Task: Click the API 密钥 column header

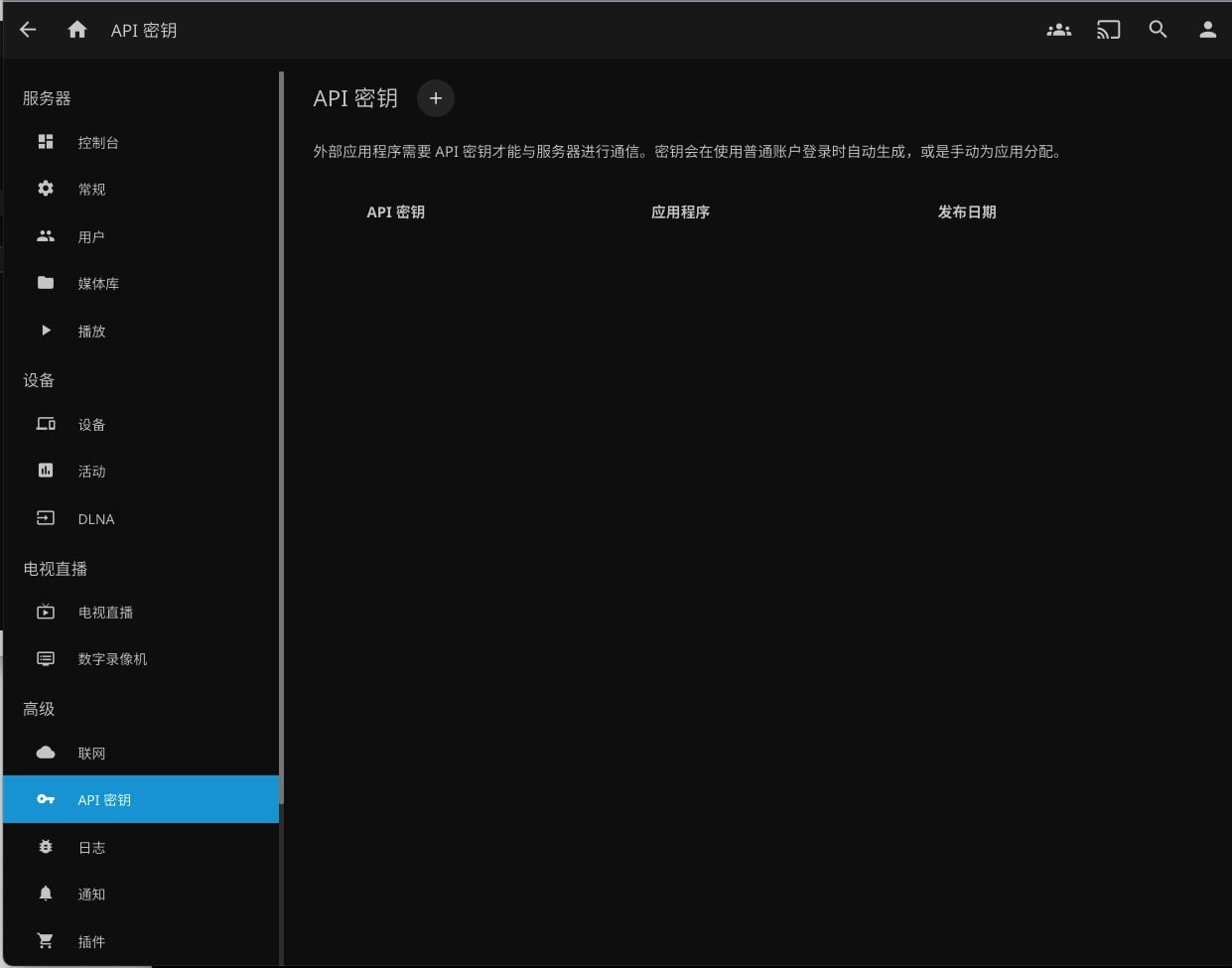Action: click(x=396, y=211)
